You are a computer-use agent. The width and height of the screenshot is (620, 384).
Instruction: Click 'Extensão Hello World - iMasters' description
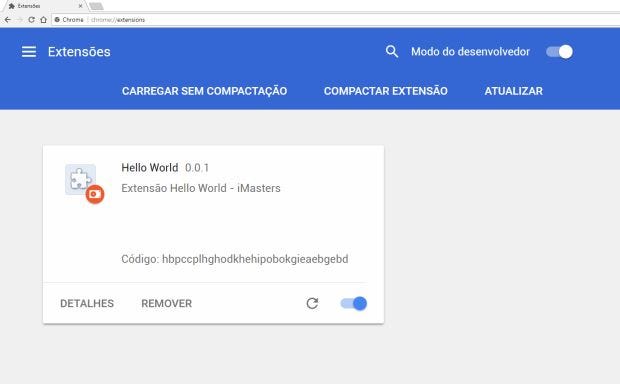coord(201,188)
